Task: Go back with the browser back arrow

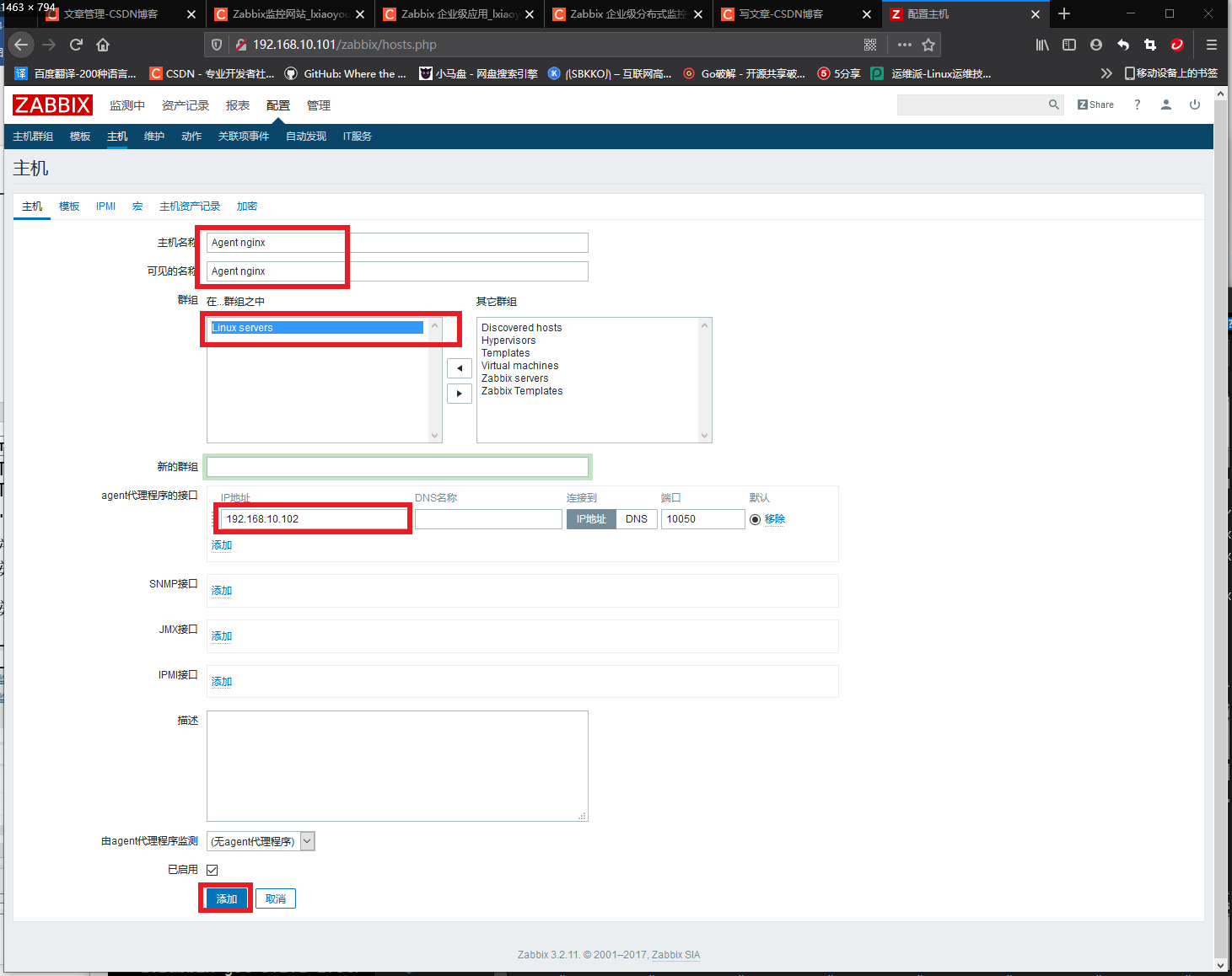Action: coord(21,45)
